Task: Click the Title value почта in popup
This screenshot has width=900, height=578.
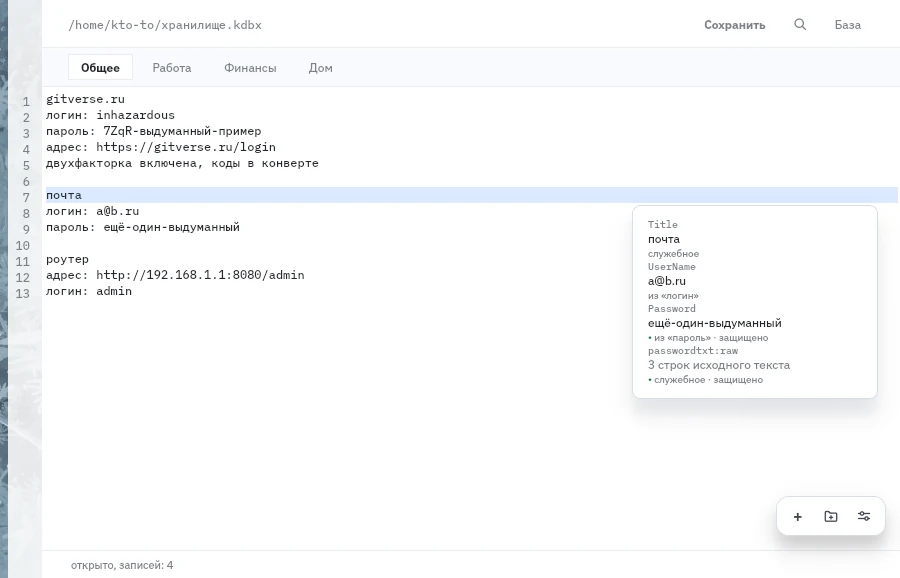Action: click(664, 239)
